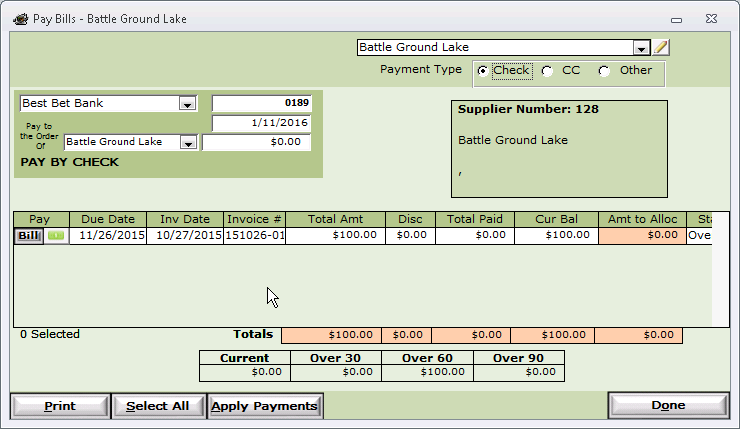This screenshot has width=740, height=429.
Task: Click the orange Amt to Alloc cell
Action: point(642,236)
